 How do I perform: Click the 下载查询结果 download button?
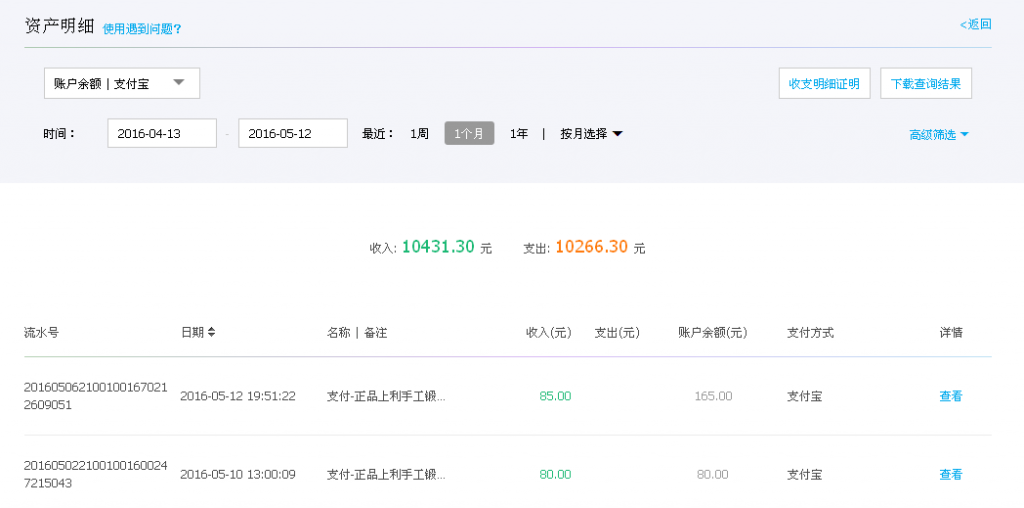tap(926, 84)
